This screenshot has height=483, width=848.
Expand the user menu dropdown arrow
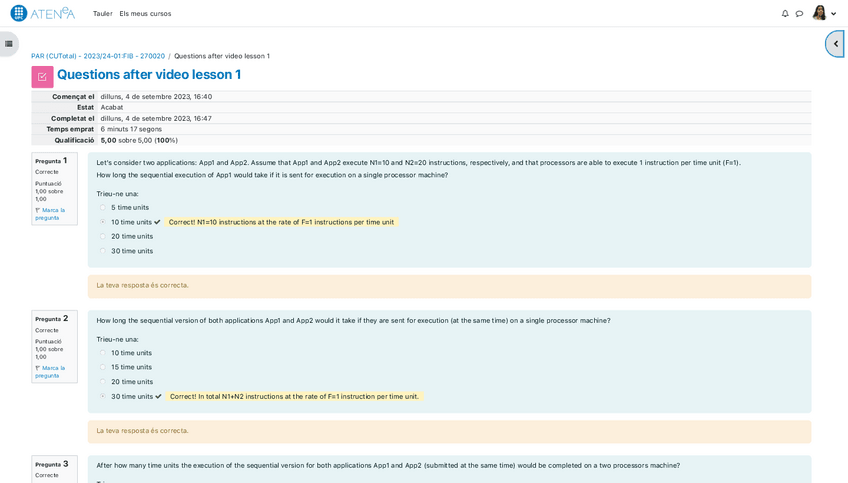(834, 14)
